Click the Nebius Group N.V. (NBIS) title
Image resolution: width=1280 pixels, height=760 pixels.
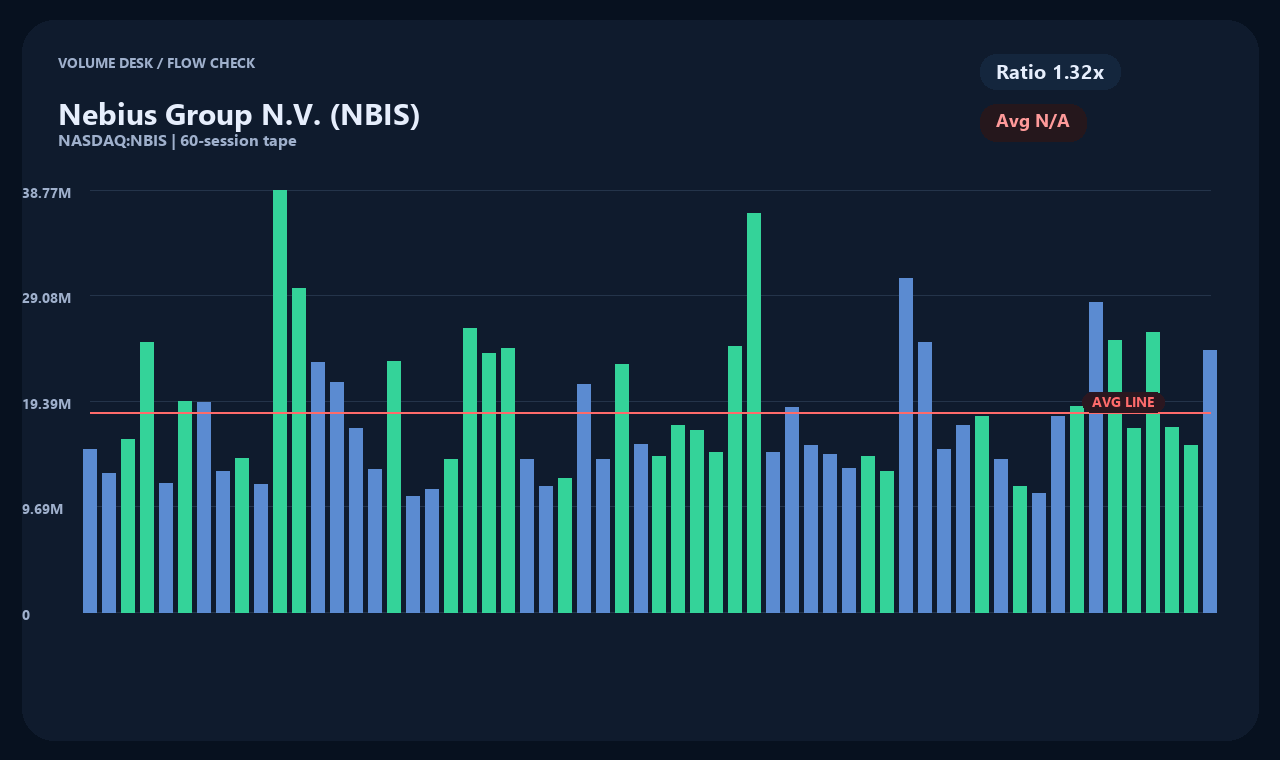(239, 114)
